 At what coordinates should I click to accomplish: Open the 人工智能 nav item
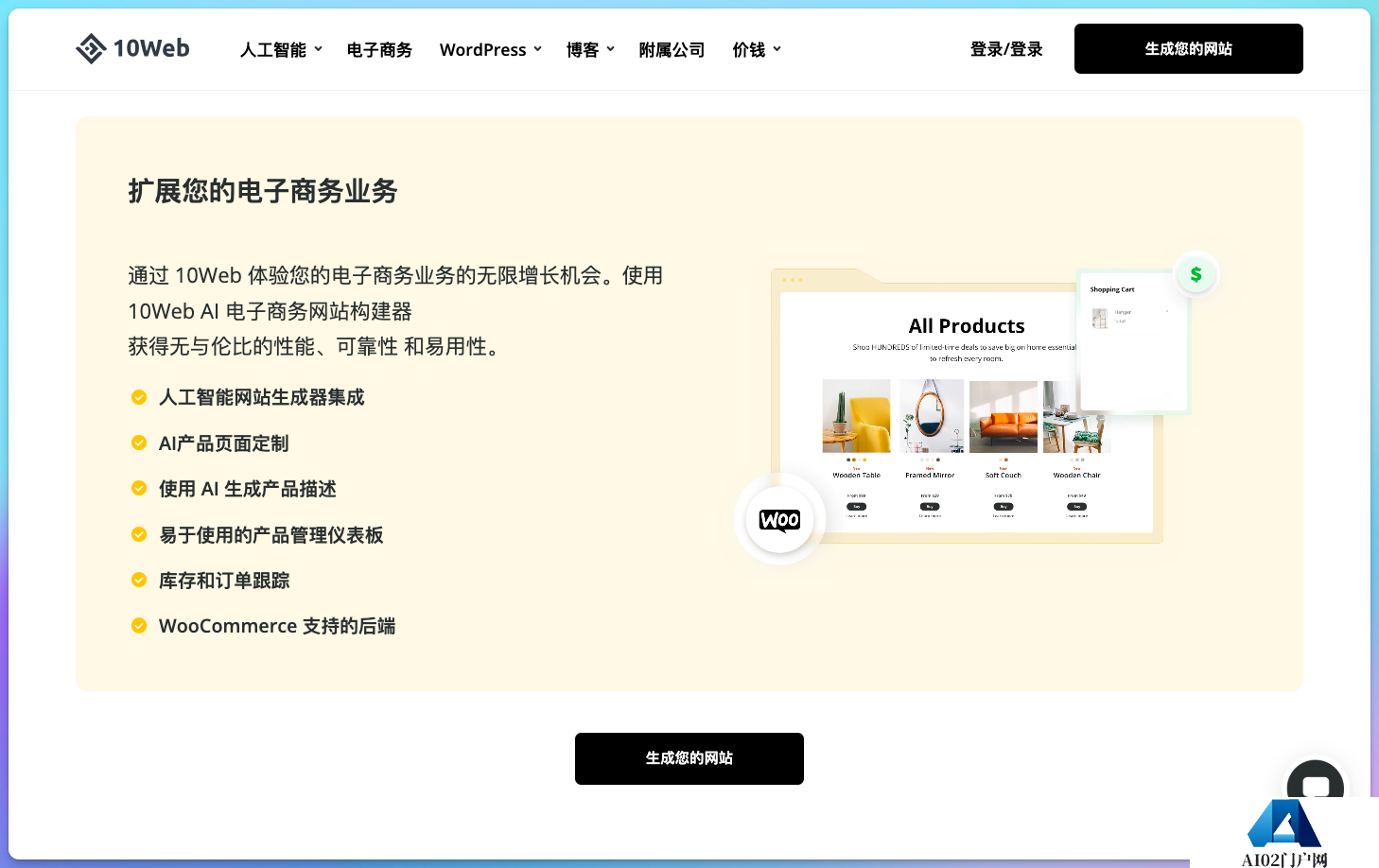click(273, 49)
